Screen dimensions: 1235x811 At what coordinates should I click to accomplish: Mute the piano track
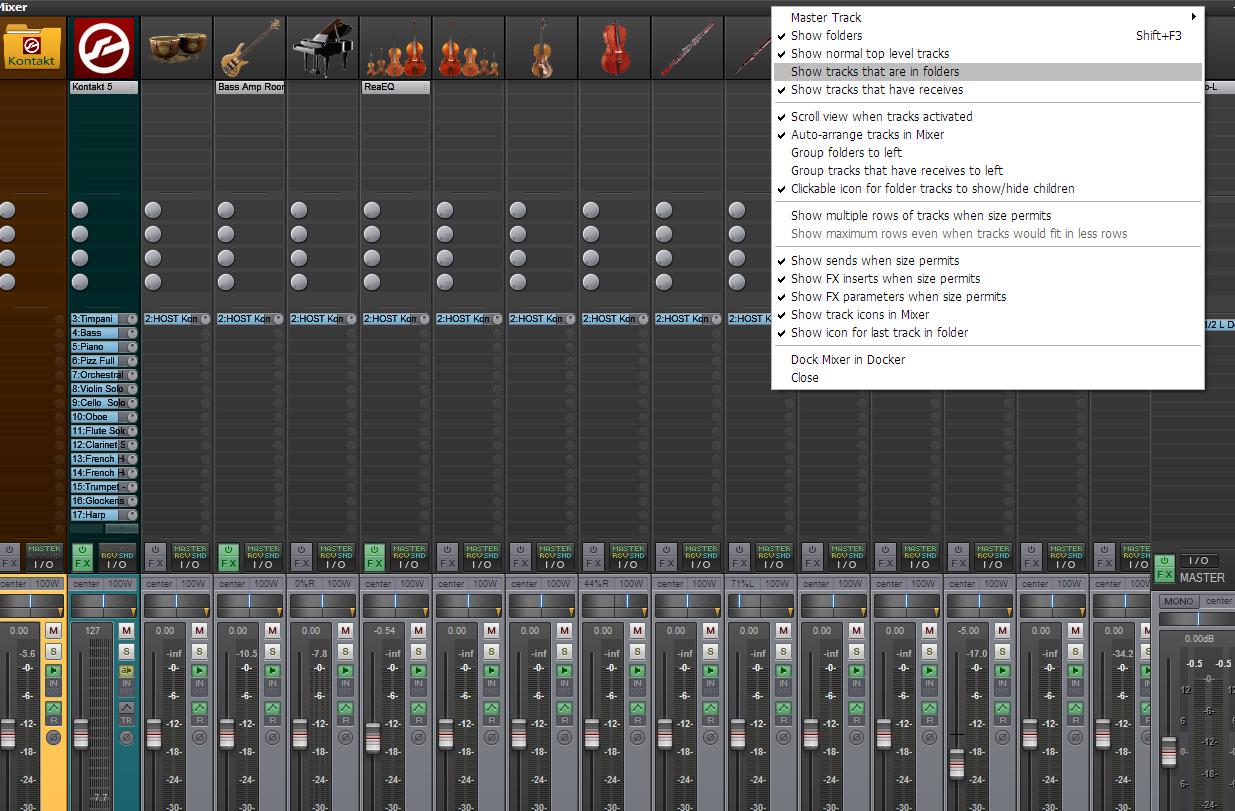point(345,630)
